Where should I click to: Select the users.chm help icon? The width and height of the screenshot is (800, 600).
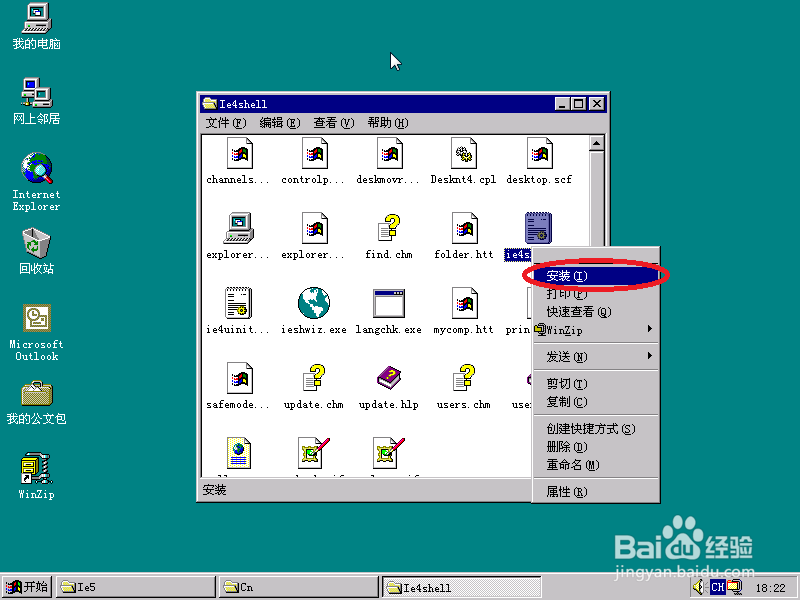click(x=463, y=378)
